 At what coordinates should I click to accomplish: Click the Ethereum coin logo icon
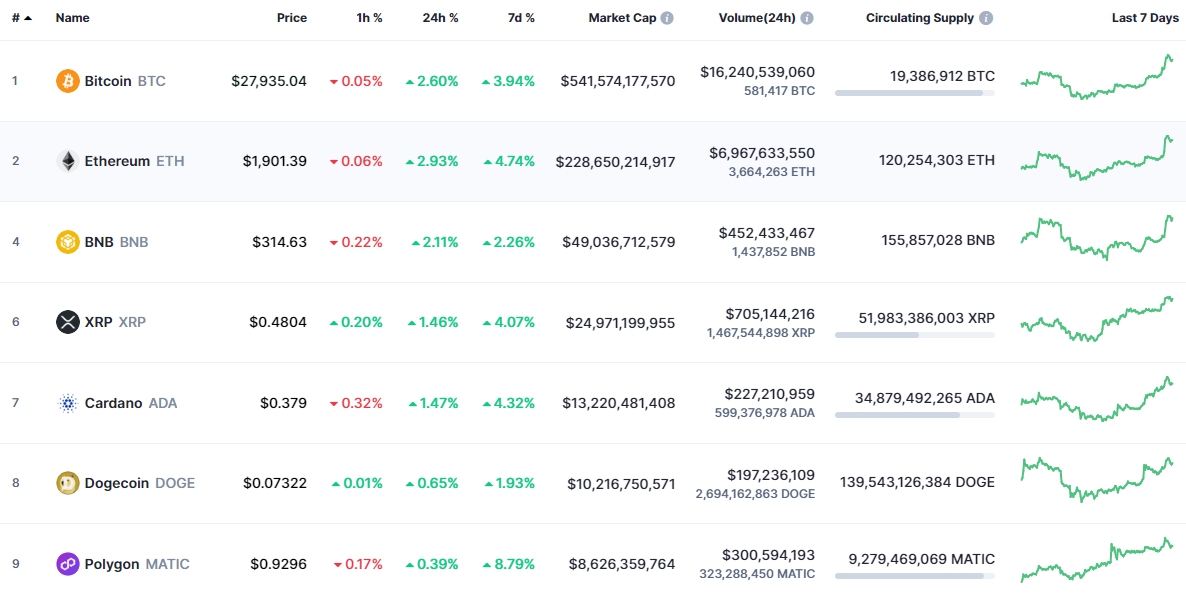[x=67, y=161]
